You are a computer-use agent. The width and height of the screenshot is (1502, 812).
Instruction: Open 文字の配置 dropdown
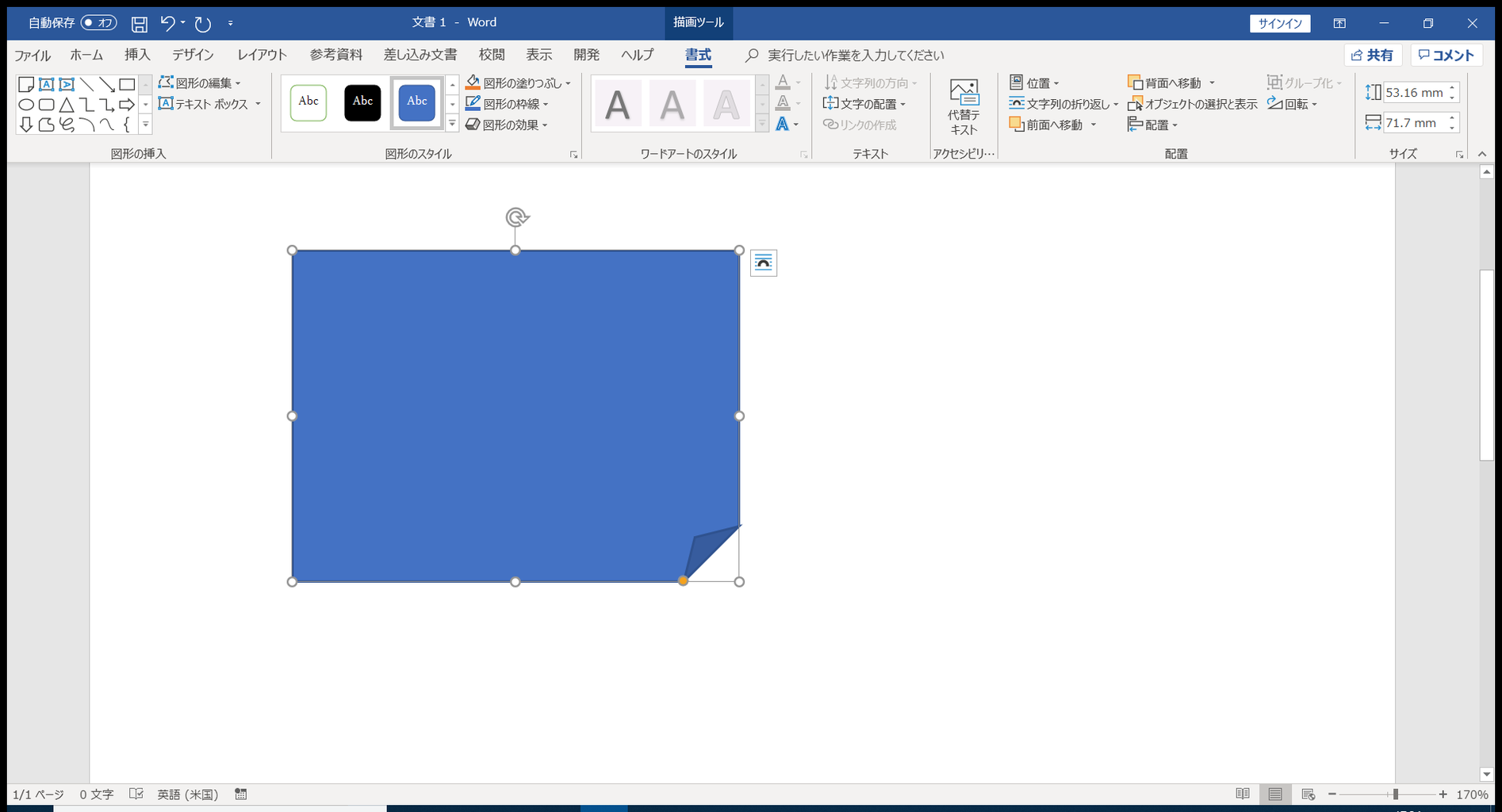(864, 104)
